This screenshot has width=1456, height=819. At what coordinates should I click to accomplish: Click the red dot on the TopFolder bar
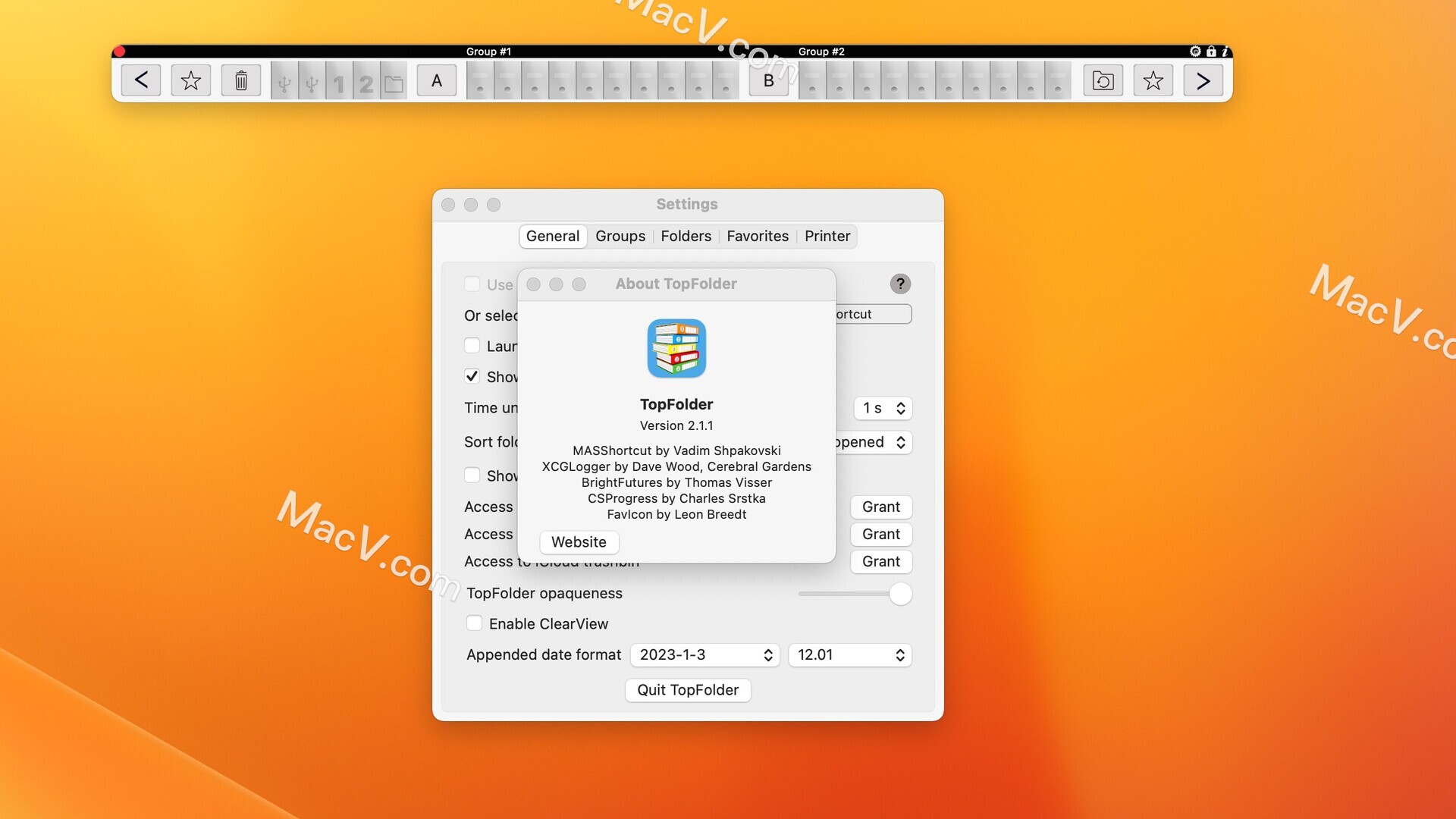[x=119, y=52]
